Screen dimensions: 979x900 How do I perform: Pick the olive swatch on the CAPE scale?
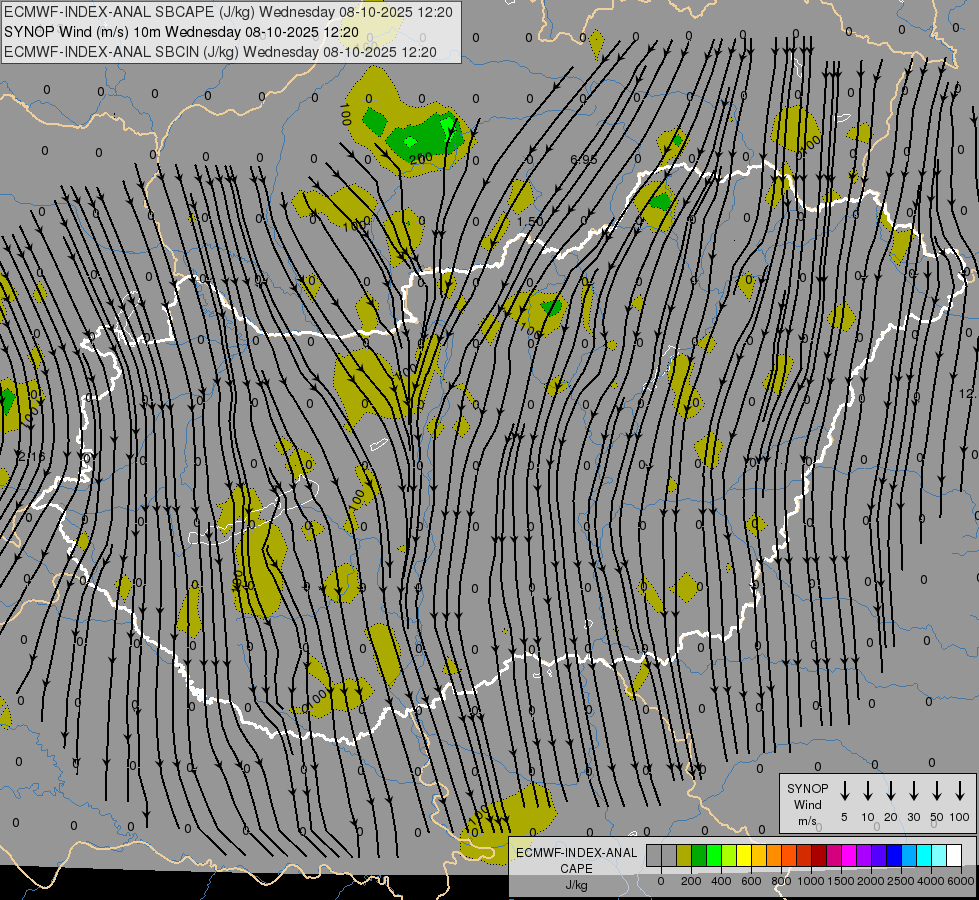(684, 856)
